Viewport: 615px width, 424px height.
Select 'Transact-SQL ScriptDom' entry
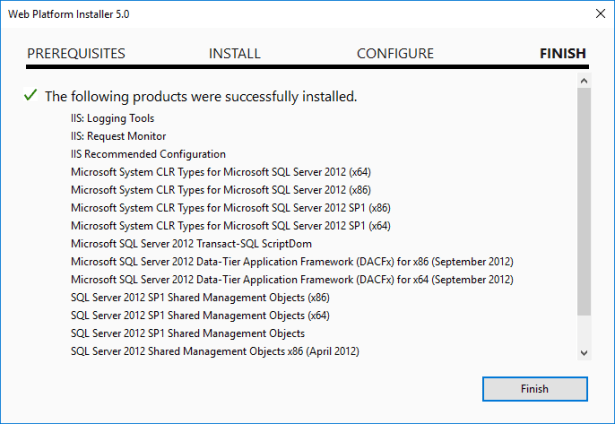click(x=191, y=244)
